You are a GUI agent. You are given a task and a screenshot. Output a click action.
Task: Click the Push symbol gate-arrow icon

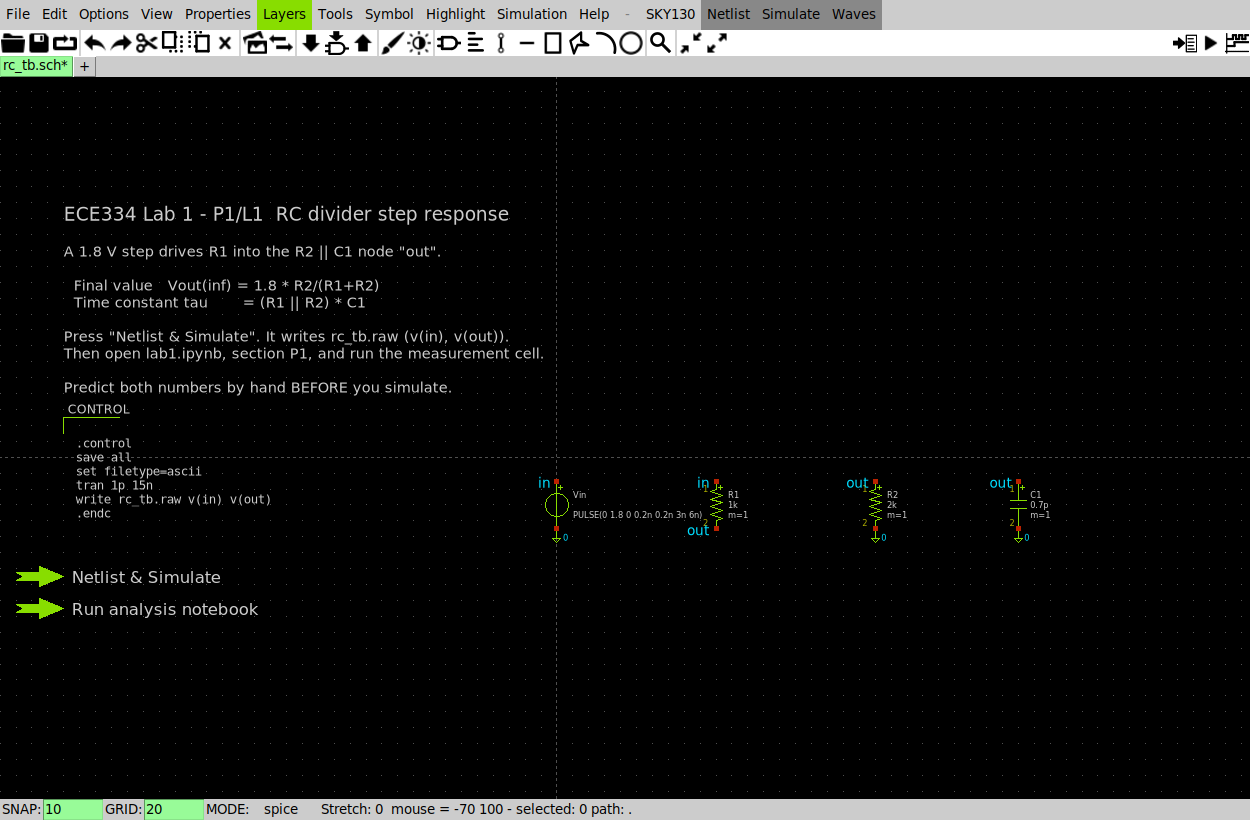337,43
